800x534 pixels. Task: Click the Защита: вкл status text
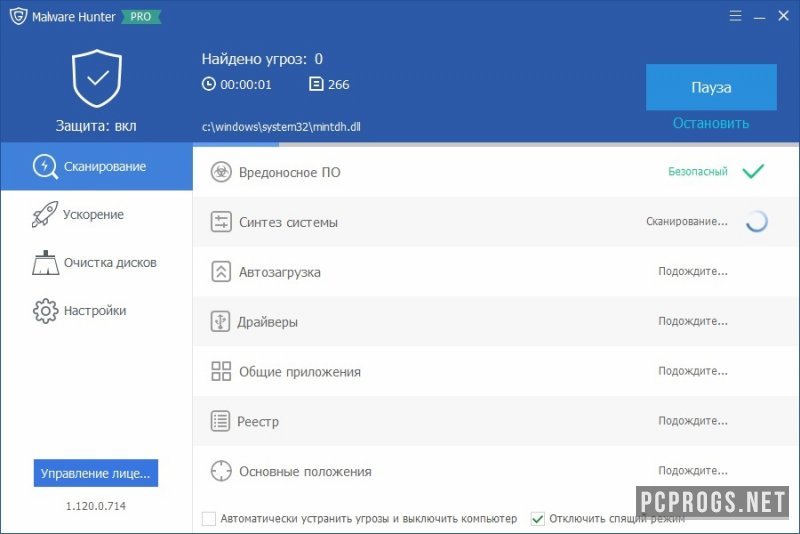(x=96, y=126)
